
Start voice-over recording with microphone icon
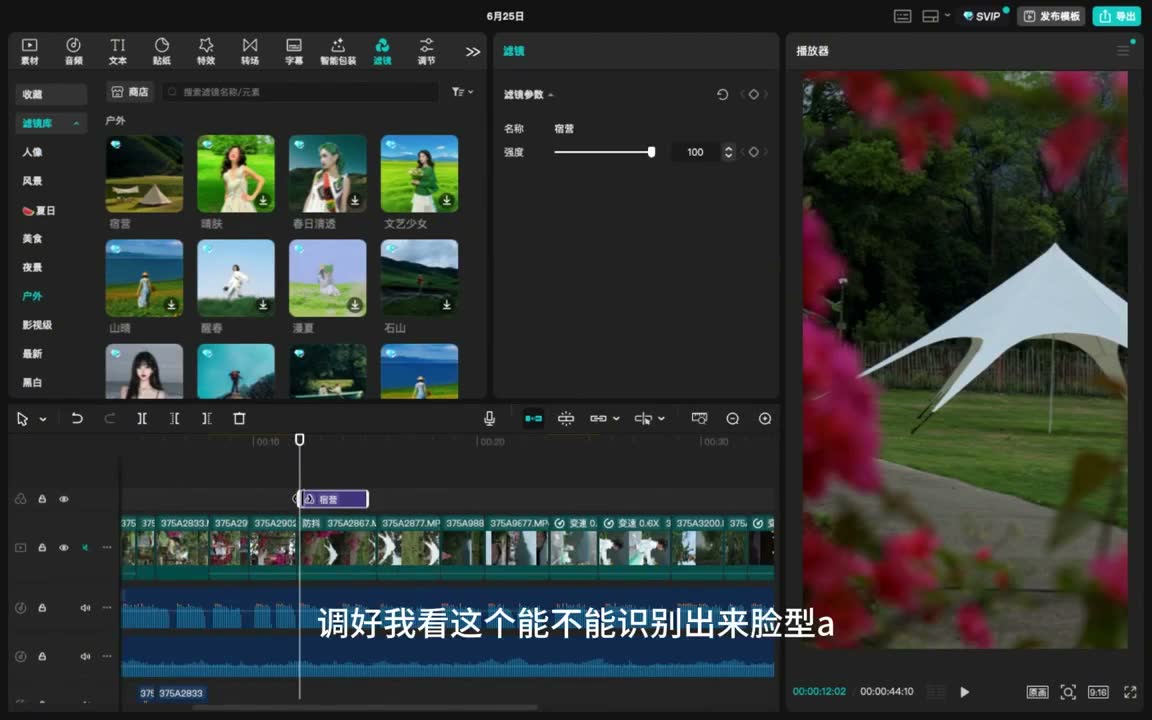[489, 418]
